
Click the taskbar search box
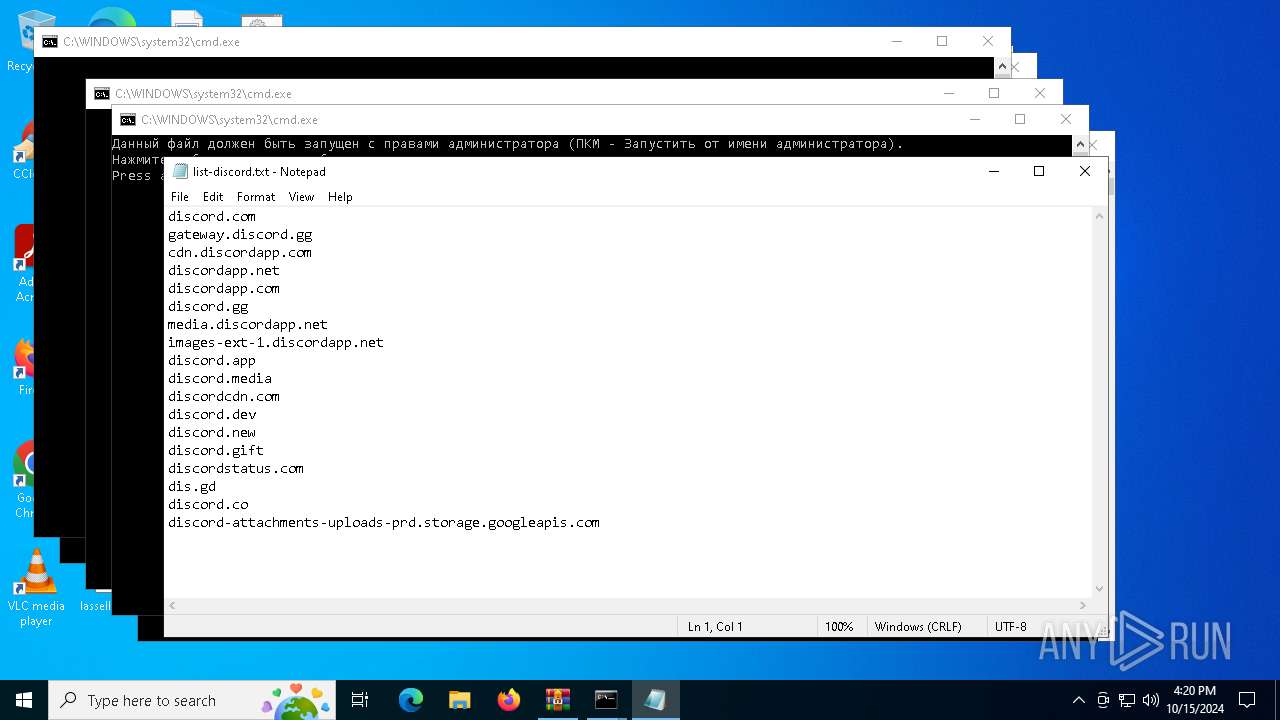[194, 700]
